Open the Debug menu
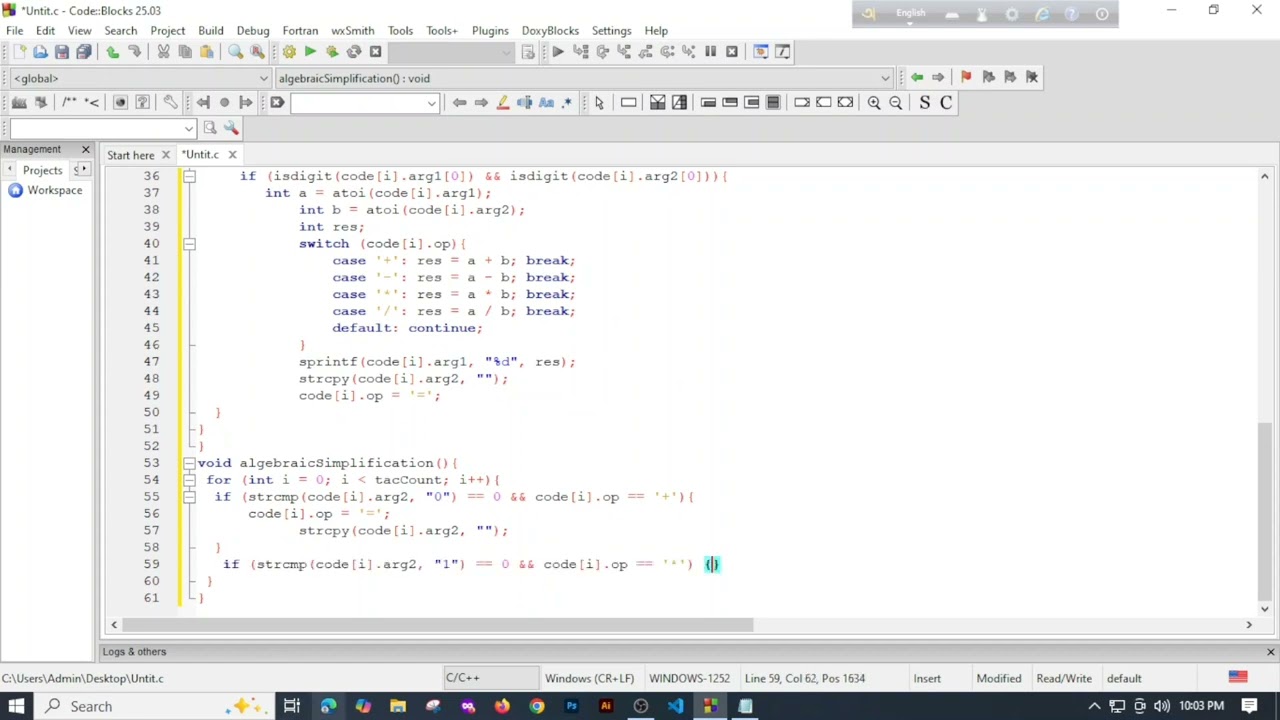Viewport: 1280px width, 720px height. point(253,30)
